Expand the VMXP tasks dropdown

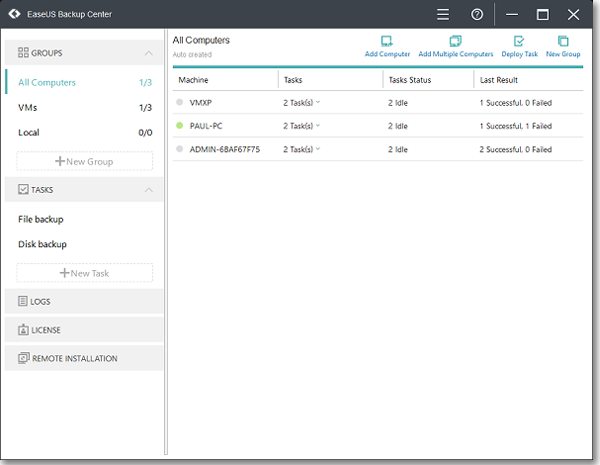click(x=318, y=102)
